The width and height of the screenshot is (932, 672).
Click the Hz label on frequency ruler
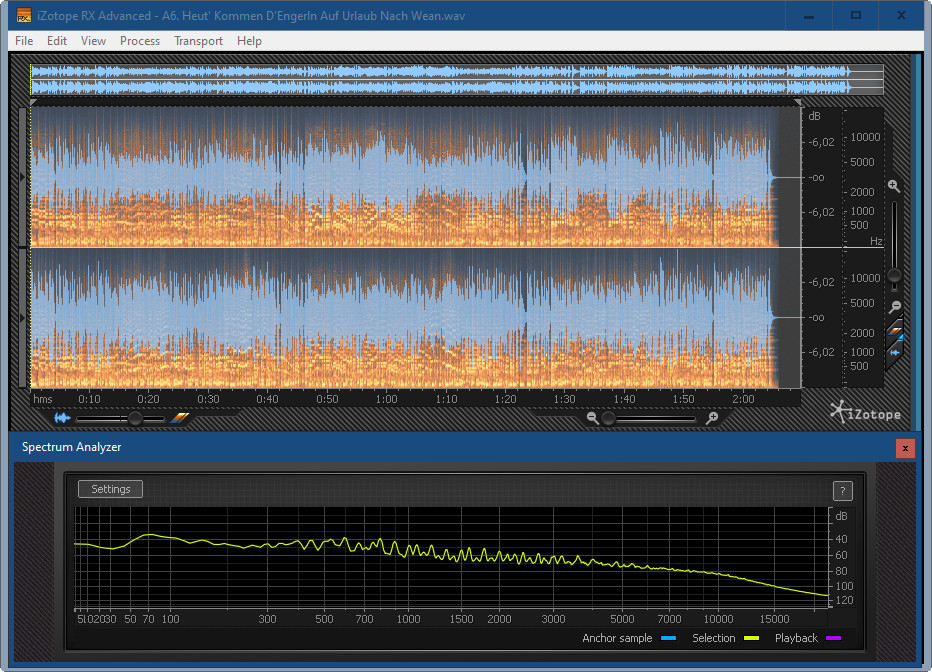[876, 241]
